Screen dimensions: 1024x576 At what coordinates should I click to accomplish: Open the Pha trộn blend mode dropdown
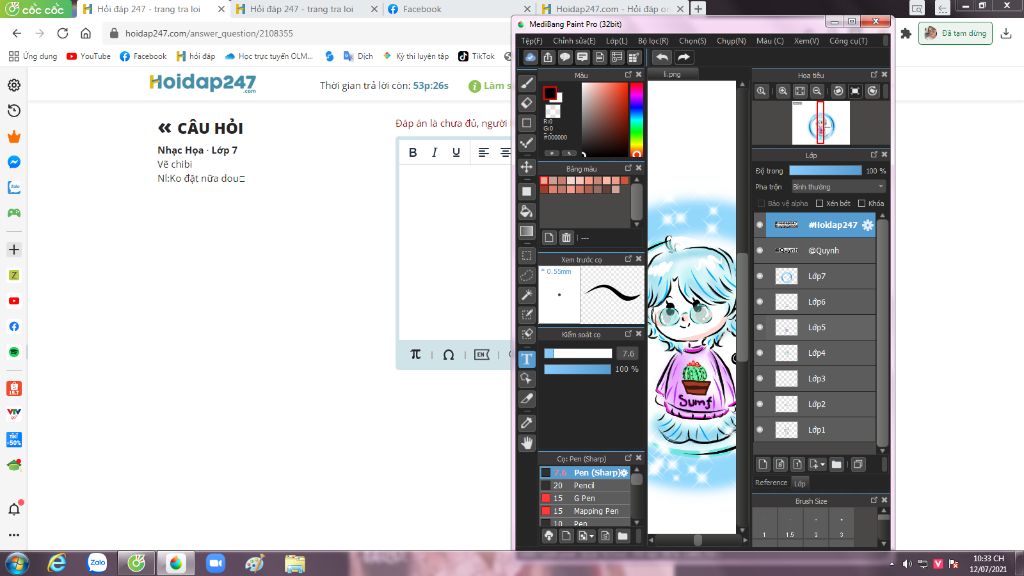pyautogui.click(x=838, y=187)
